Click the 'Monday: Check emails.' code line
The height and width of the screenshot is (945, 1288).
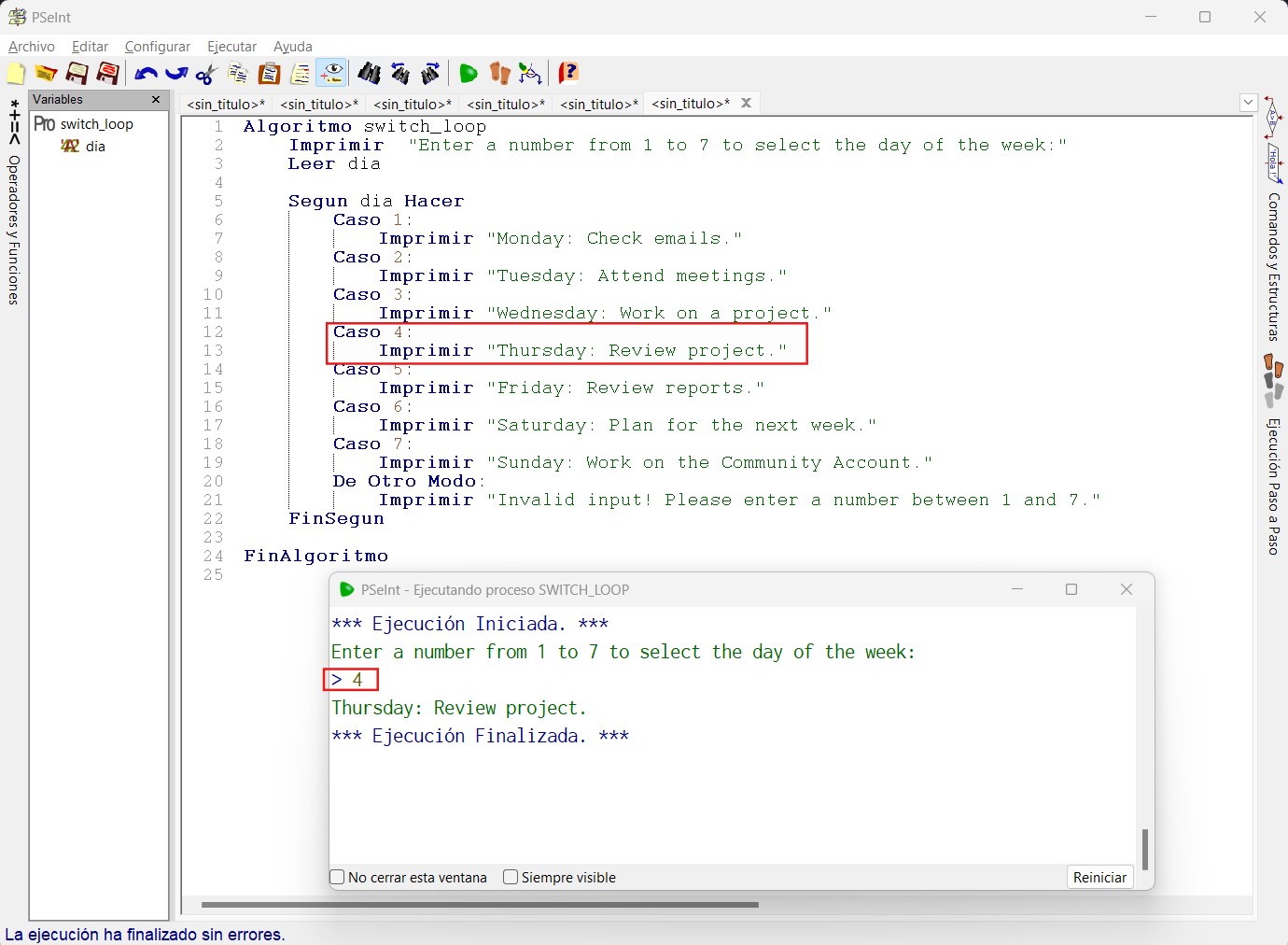[x=560, y=238]
